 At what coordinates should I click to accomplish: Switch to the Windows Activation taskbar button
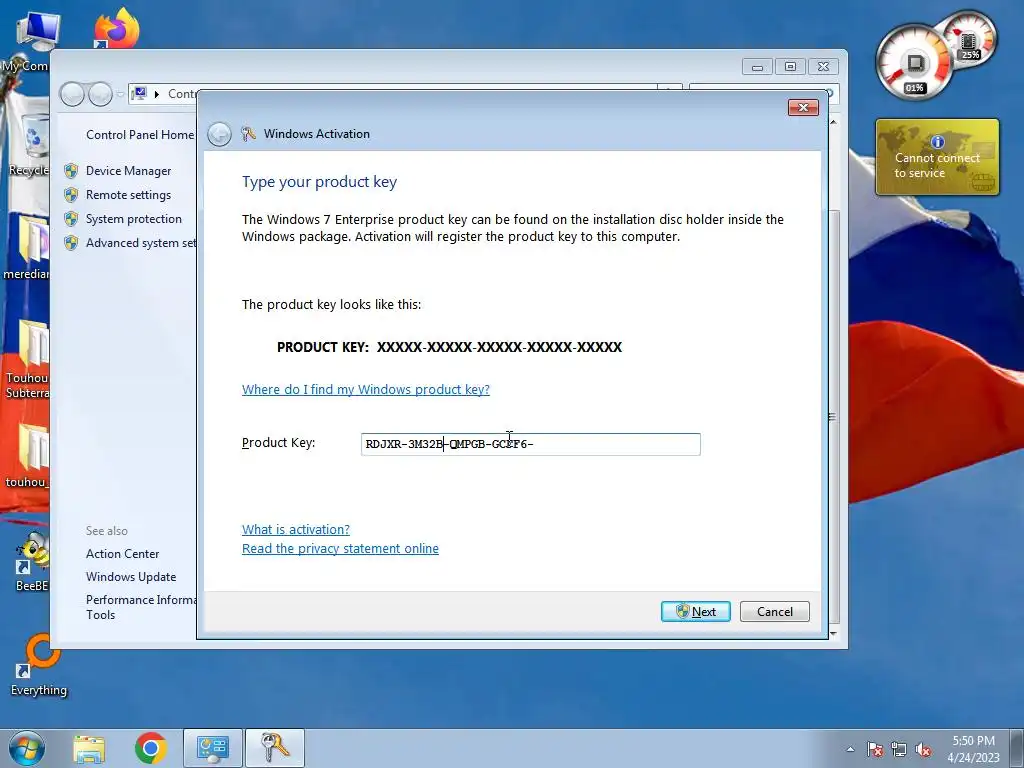275,748
